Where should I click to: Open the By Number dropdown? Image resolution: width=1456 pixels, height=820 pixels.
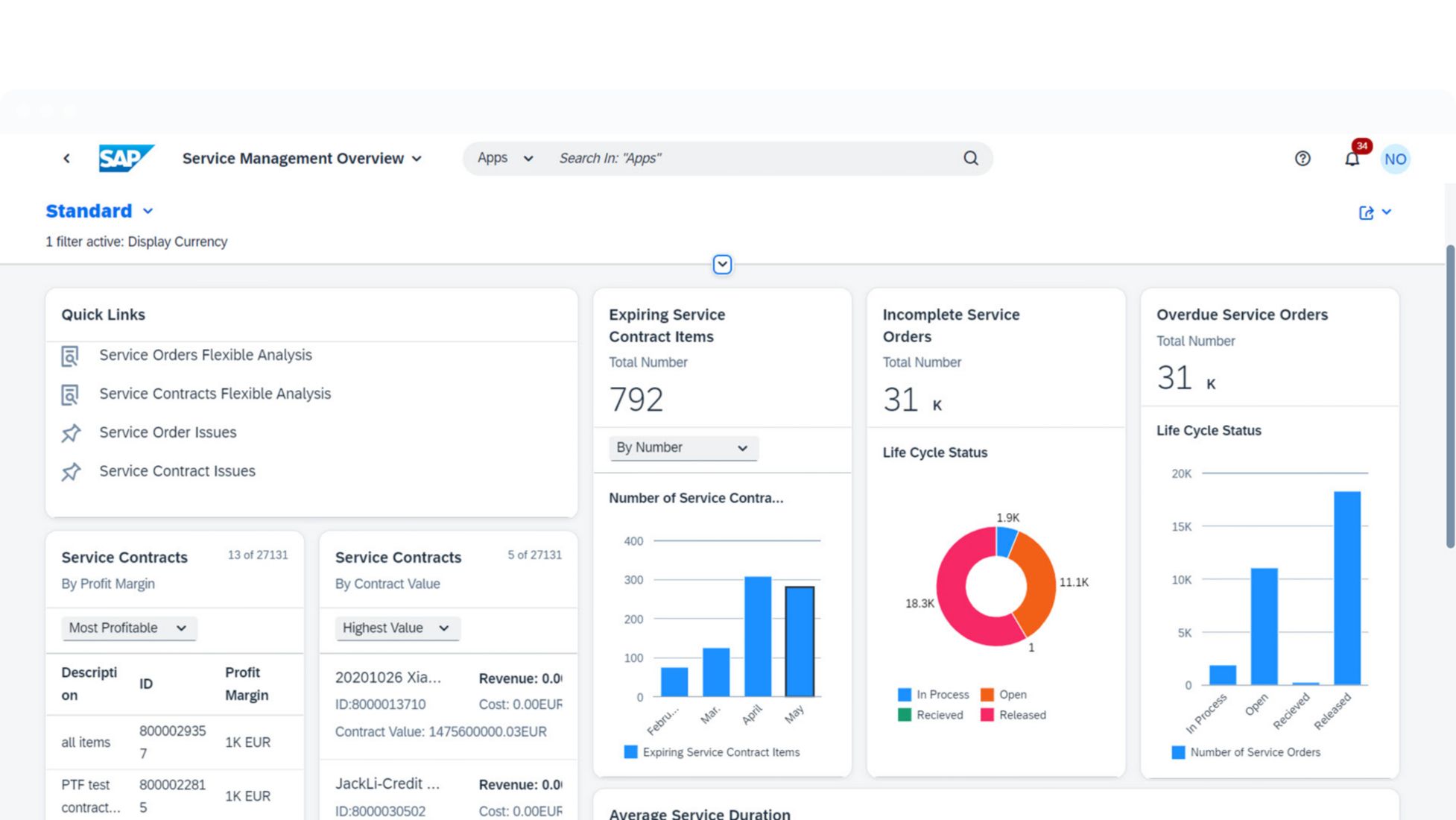tap(683, 447)
